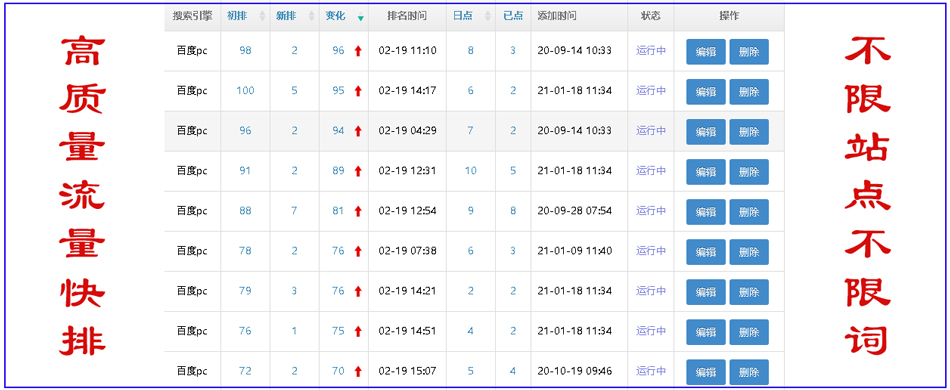950x390 pixels.
Task: Click the red up arrow beside 96
Action: (358, 51)
